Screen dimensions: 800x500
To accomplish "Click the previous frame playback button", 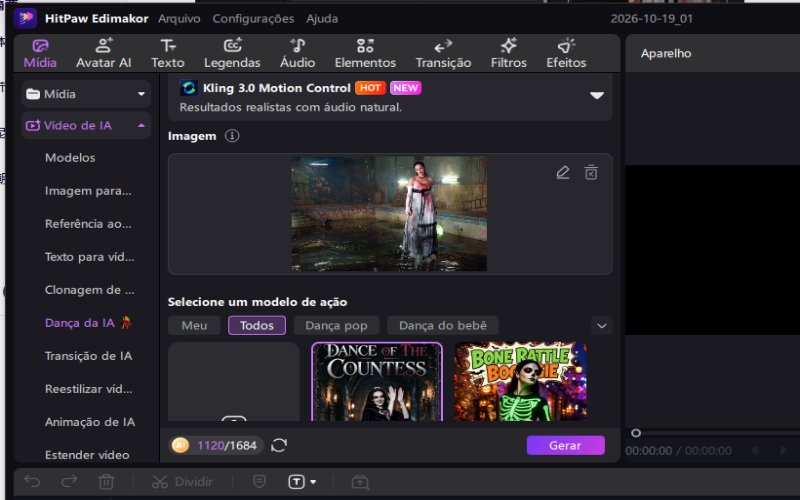I will (755, 451).
